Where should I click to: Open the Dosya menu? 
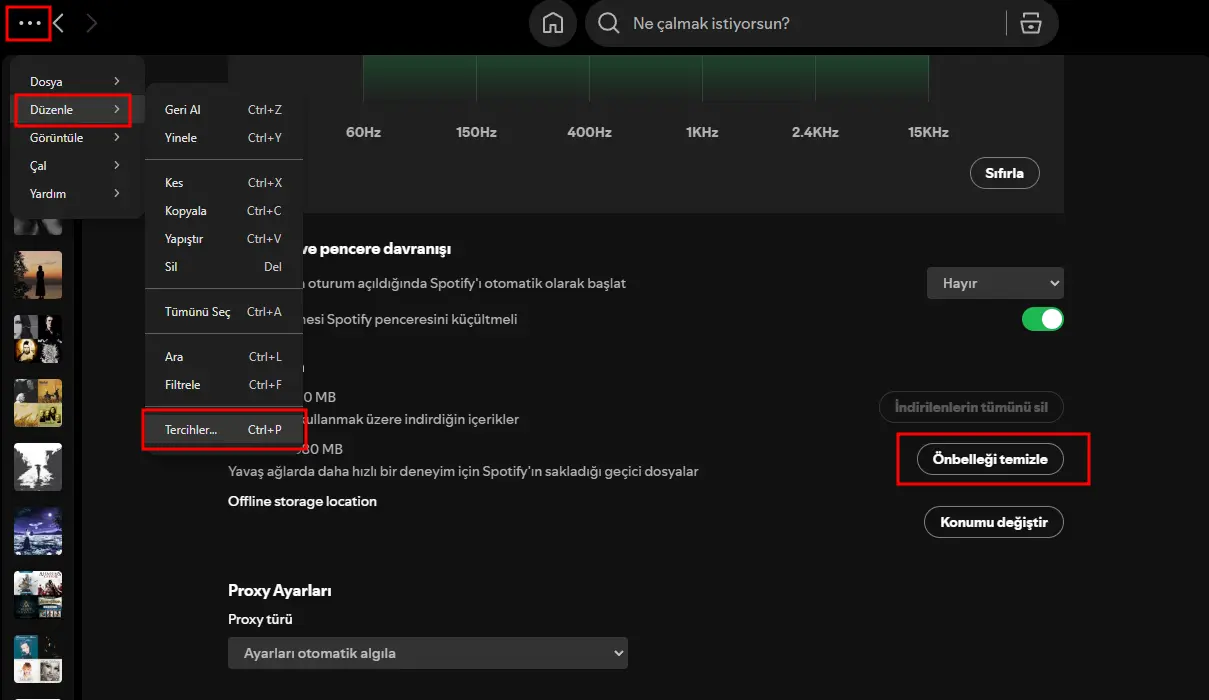[76, 82]
